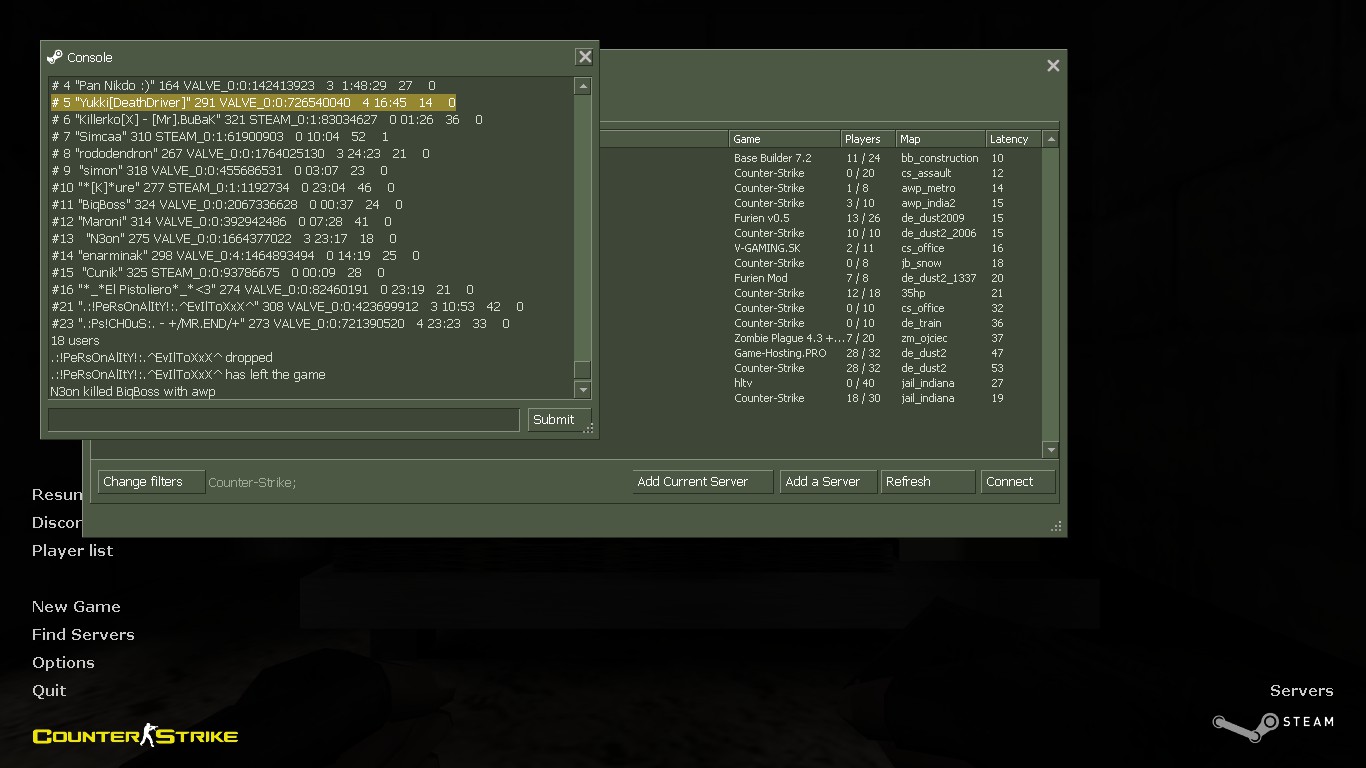Click Add Current Server button

tap(703, 482)
